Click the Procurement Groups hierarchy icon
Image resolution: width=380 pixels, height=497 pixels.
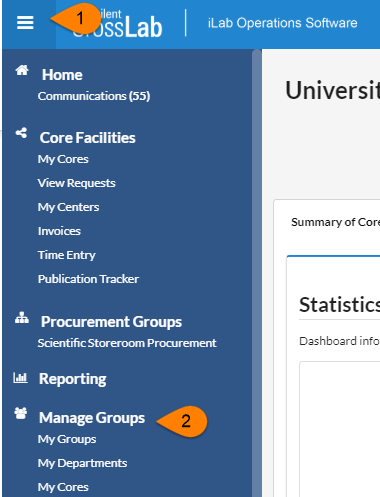pos(22,318)
